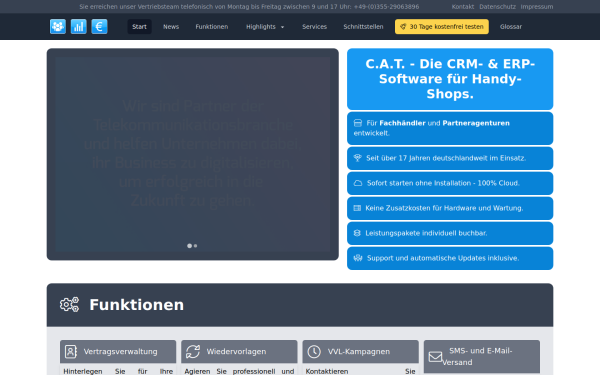Viewport: 600px width, 375px height.
Task: Click the shop icon next to Fachhändler
Action: point(358,123)
